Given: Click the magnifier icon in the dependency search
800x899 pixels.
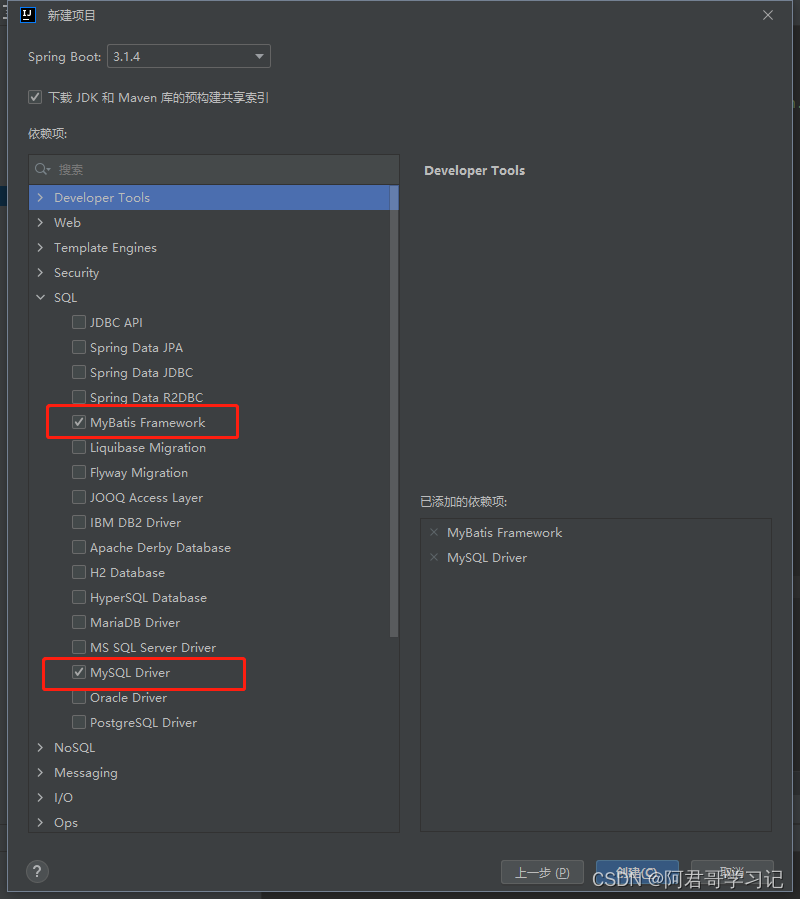Looking at the screenshot, I should tap(42, 169).
